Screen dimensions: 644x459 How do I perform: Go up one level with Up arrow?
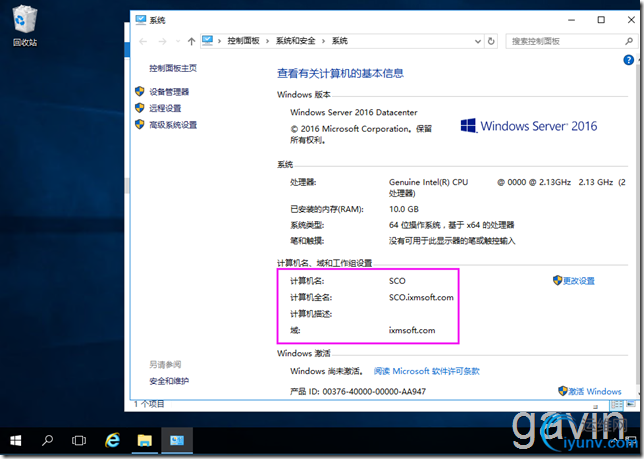point(191,41)
